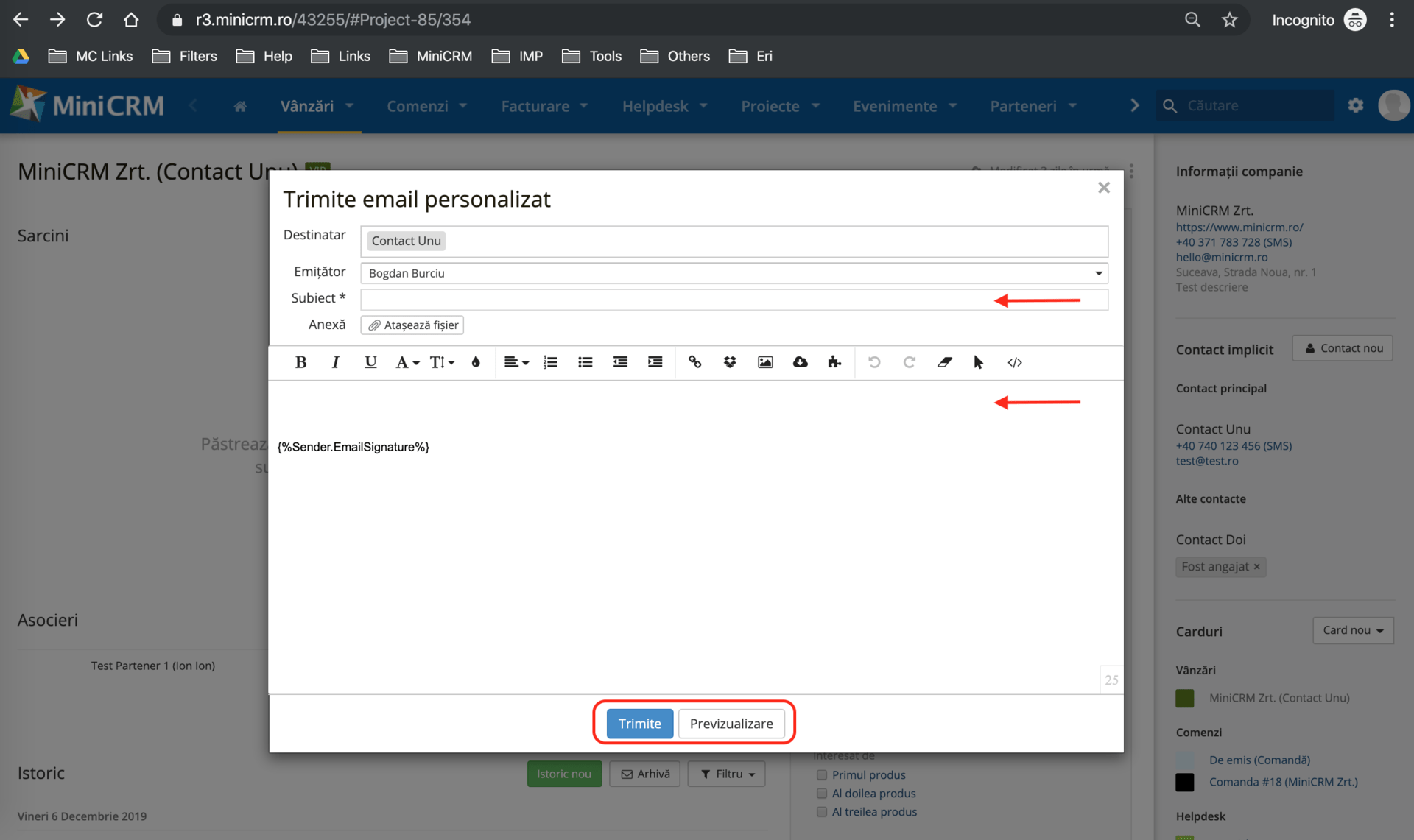Toggle italic formatting in editor toolbar

tap(336, 362)
